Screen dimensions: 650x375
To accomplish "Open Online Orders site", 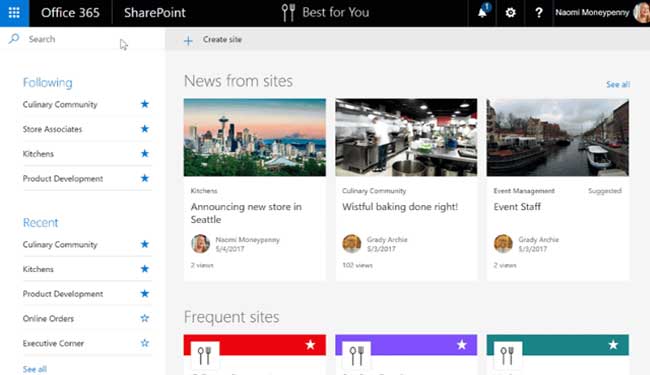I will (x=49, y=319).
